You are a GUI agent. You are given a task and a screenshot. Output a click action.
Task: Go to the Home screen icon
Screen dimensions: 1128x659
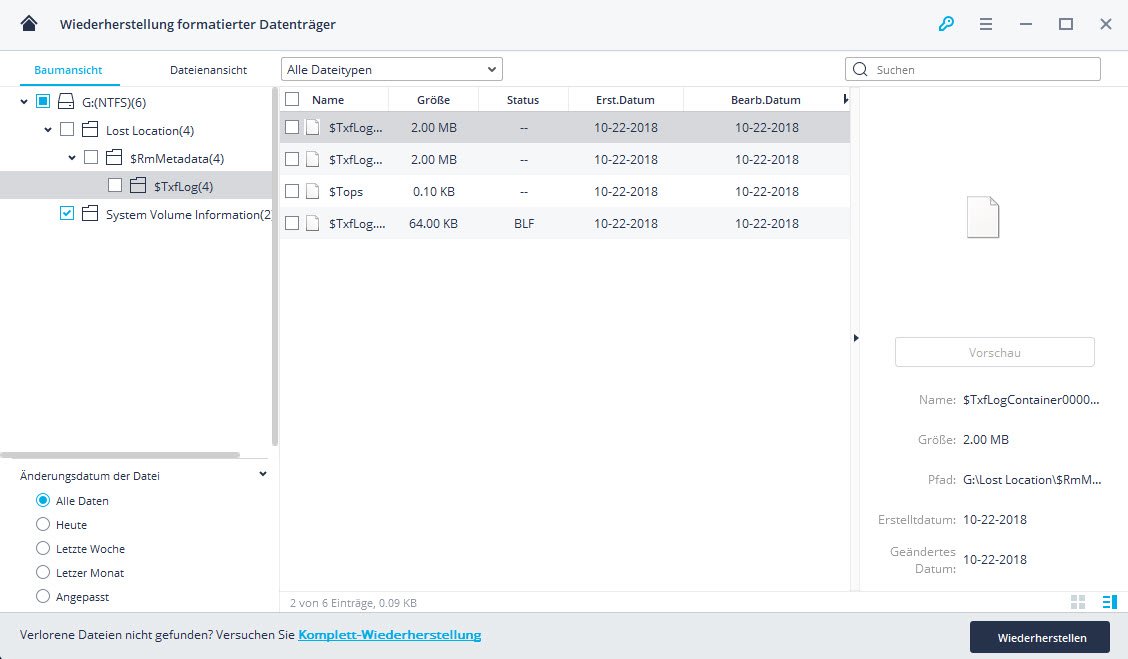29,24
